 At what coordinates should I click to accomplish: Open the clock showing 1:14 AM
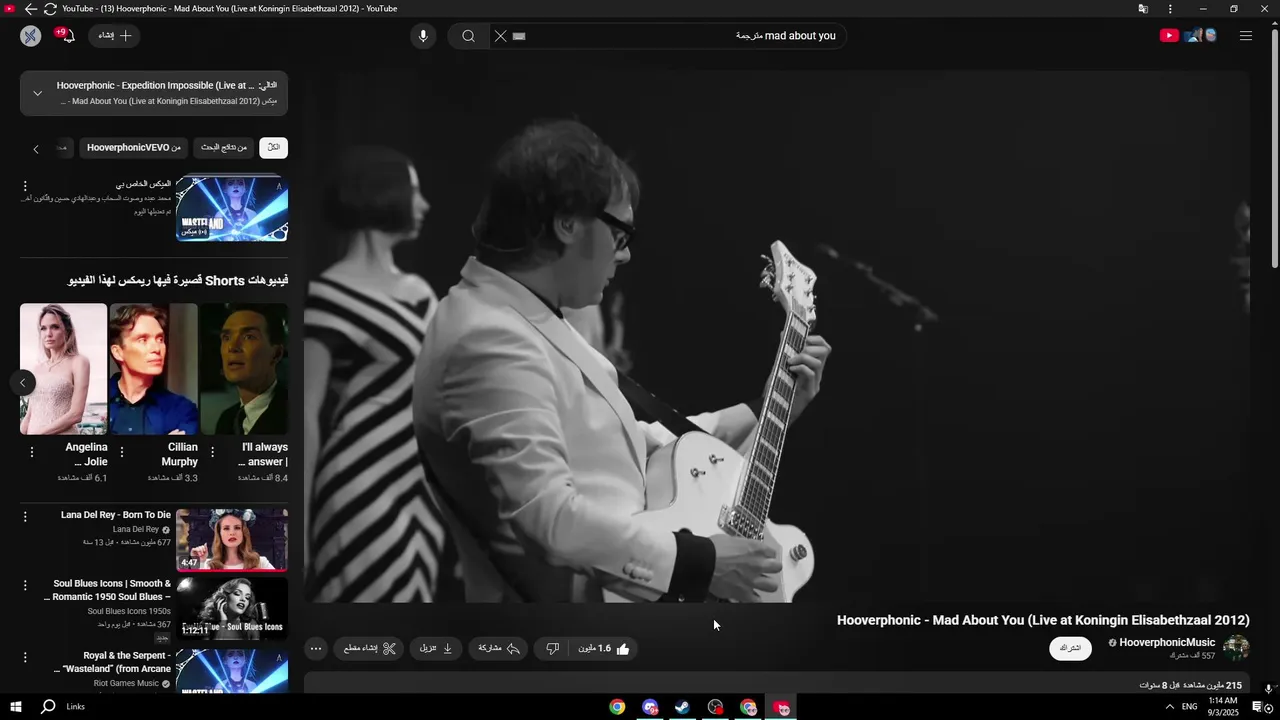pos(1223,707)
